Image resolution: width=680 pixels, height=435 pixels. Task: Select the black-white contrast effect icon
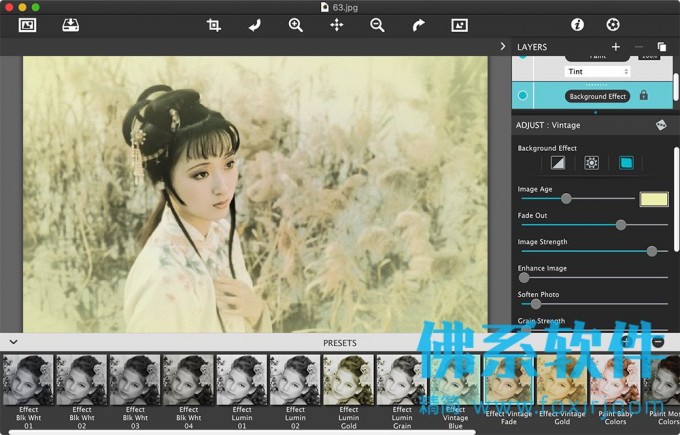pyautogui.click(x=558, y=163)
